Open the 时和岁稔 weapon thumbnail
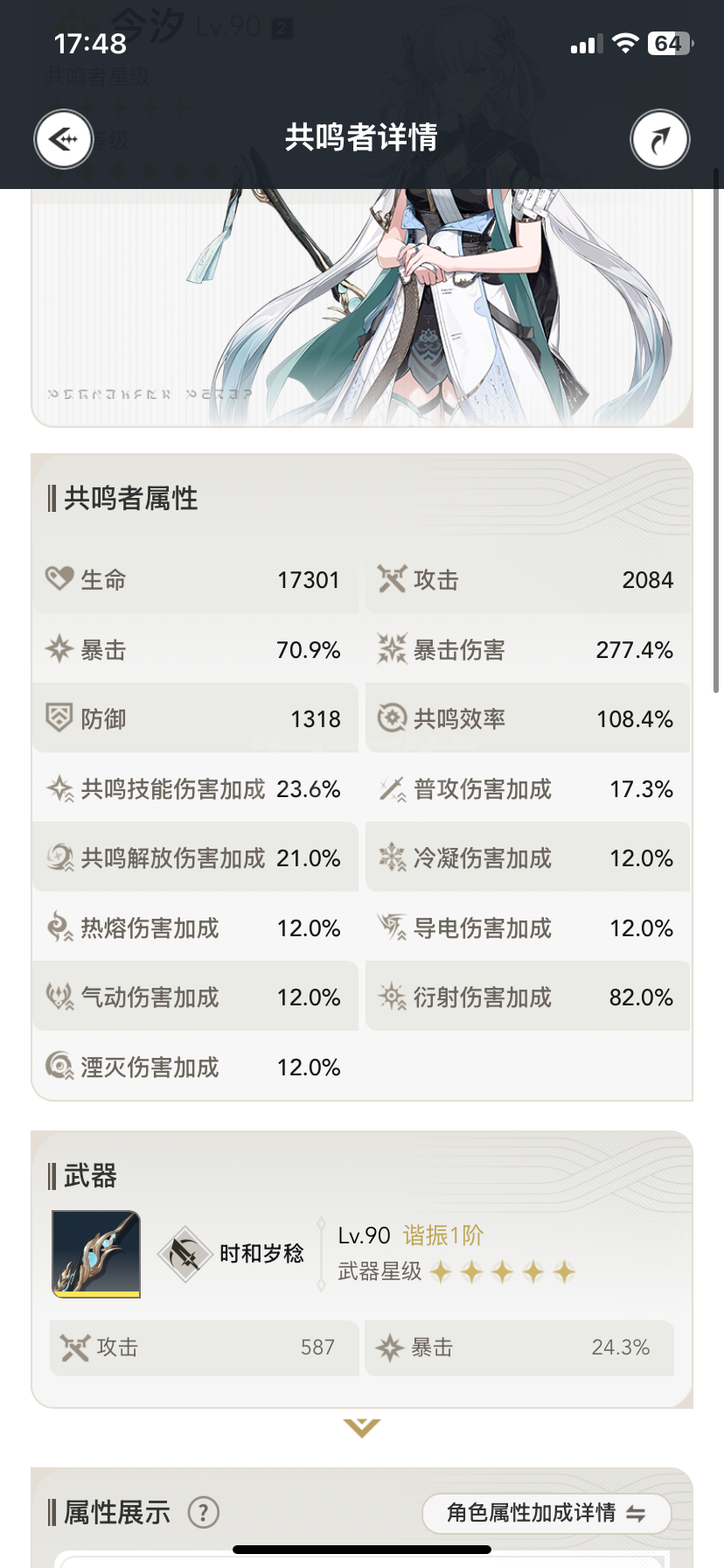The width and height of the screenshot is (724, 1568). [96, 1254]
